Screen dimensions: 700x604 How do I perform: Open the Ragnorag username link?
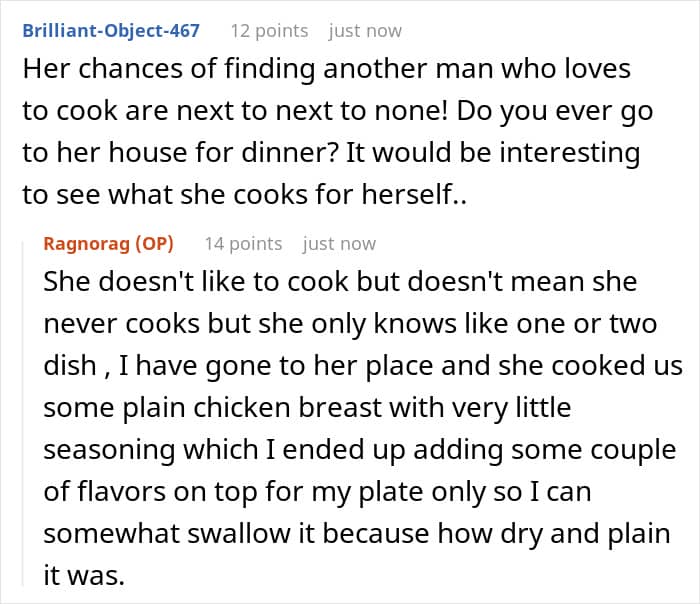pyautogui.click(x=88, y=244)
